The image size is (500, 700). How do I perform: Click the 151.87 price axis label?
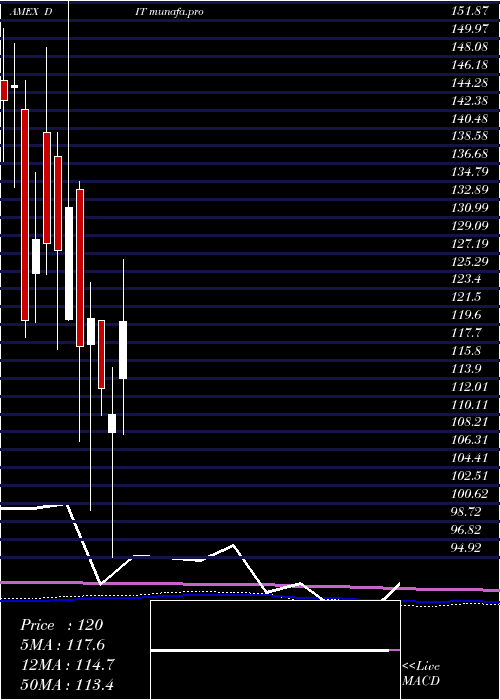tap(472, 12)
